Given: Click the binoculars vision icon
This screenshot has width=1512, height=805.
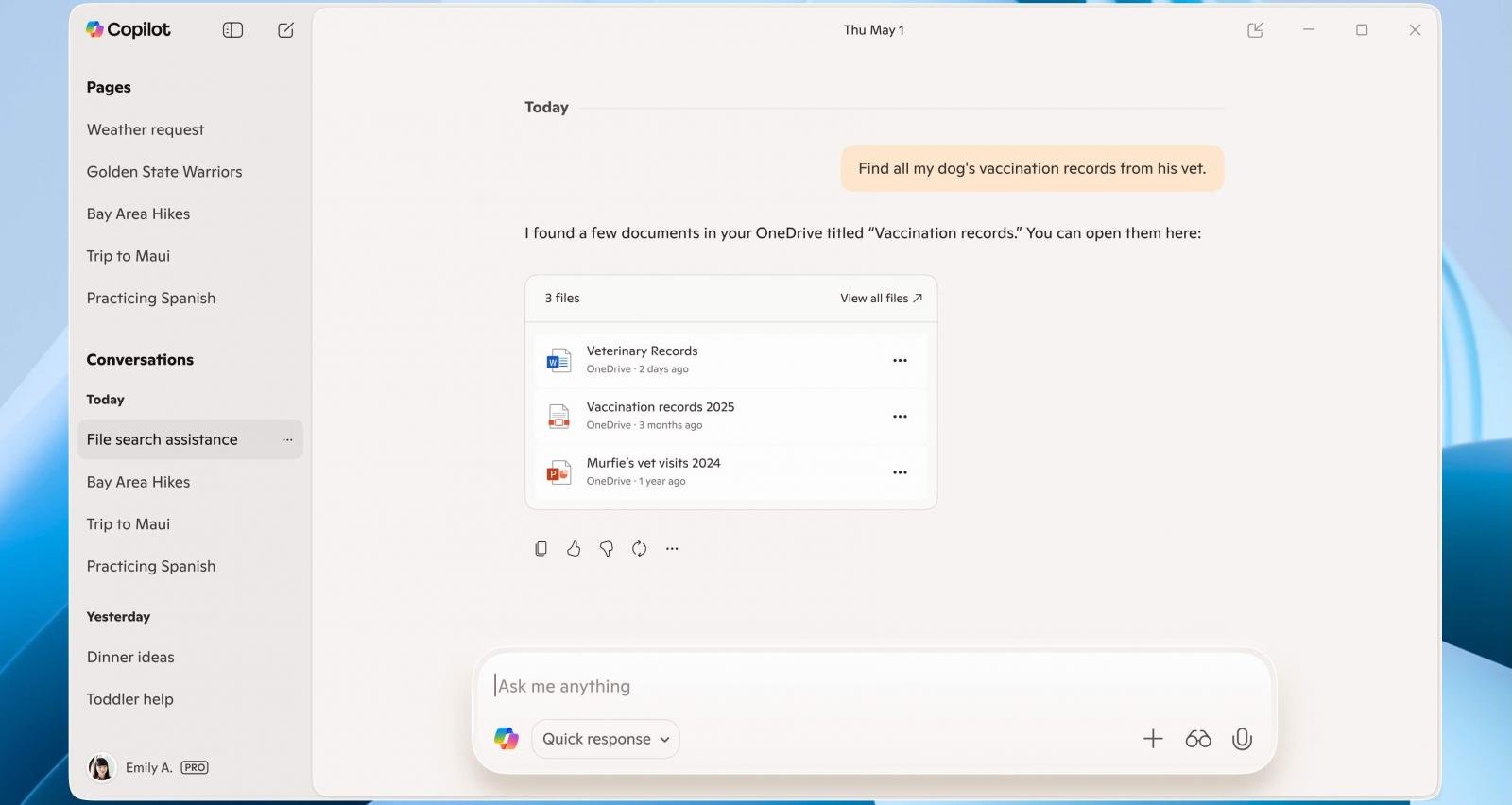Looking at the screenshot, I should click(1198, 739).
